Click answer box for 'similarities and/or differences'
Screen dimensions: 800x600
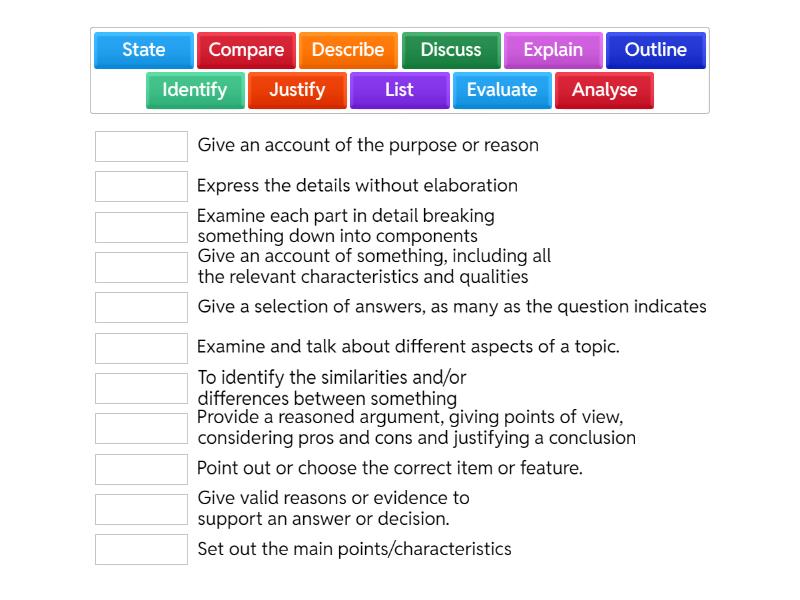(x=141, y=388)
